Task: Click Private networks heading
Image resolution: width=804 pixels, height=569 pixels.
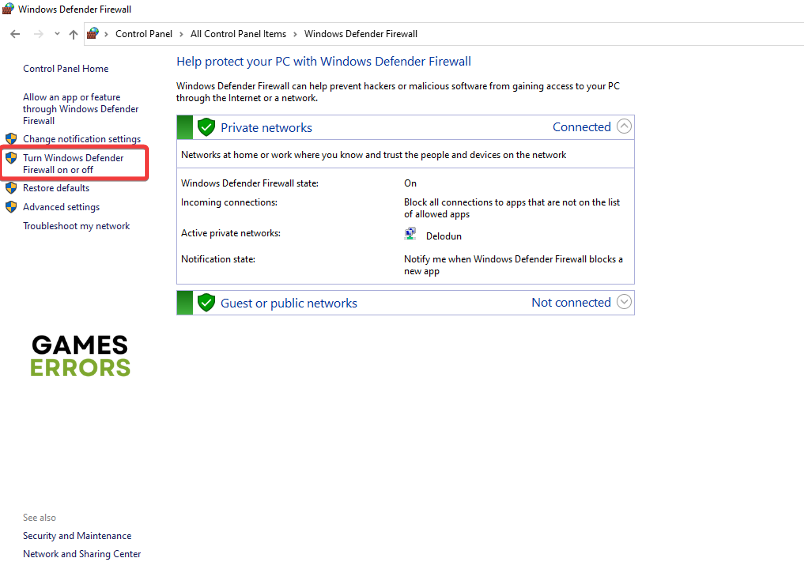Action: click(266, 128)
